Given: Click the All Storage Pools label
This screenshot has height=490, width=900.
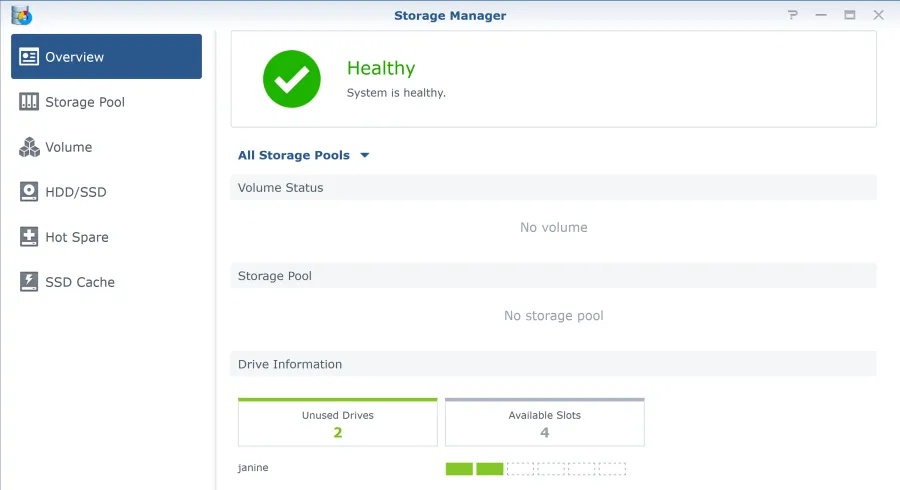Looking at the screenshot, I should coord(293,155).
